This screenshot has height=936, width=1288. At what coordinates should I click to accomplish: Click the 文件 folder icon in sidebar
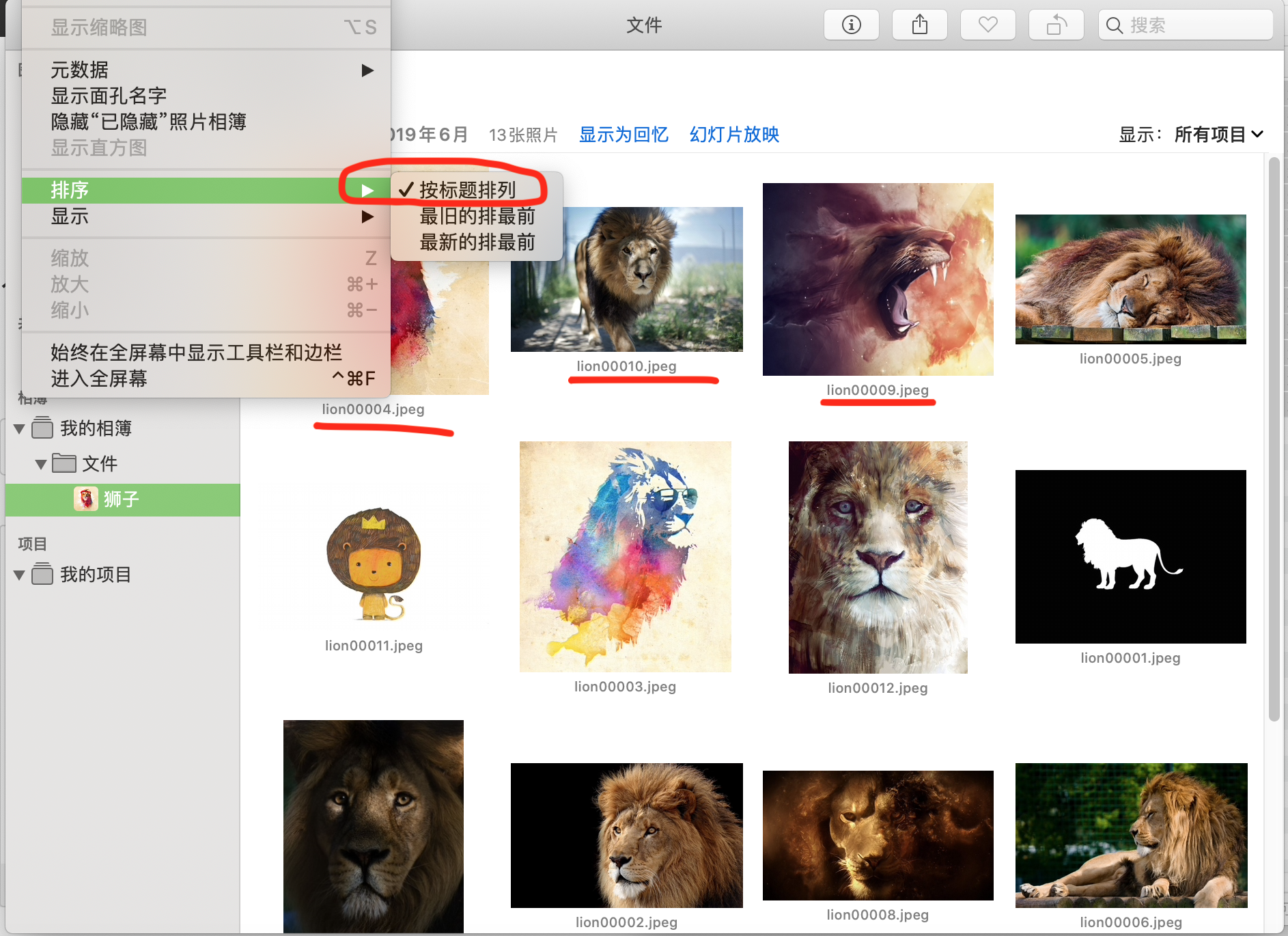click(x=64, y=464)
